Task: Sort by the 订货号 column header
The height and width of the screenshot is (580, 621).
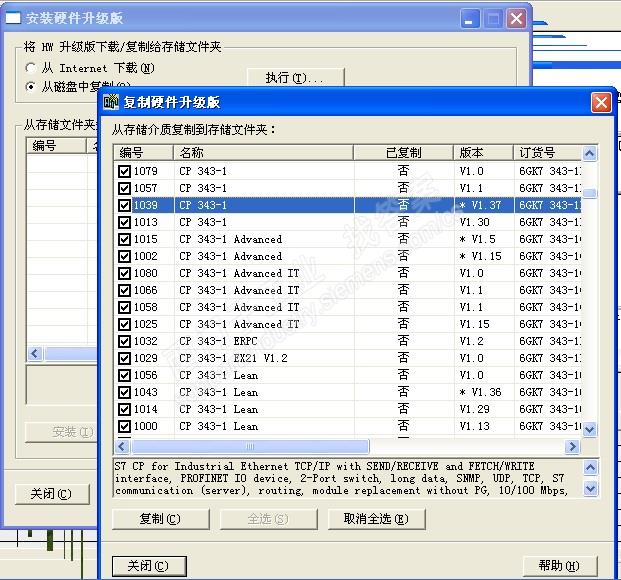Action: click(547, 153)
